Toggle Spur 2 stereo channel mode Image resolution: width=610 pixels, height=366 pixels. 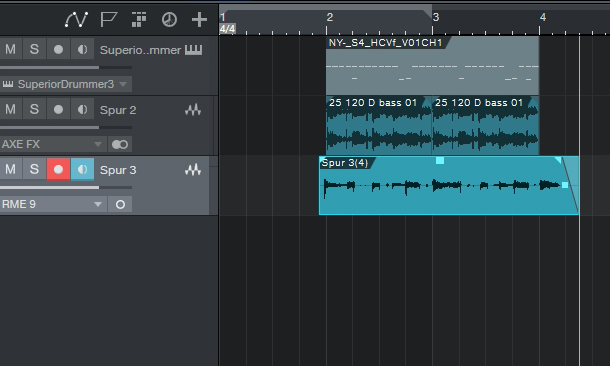coord(120,144)
